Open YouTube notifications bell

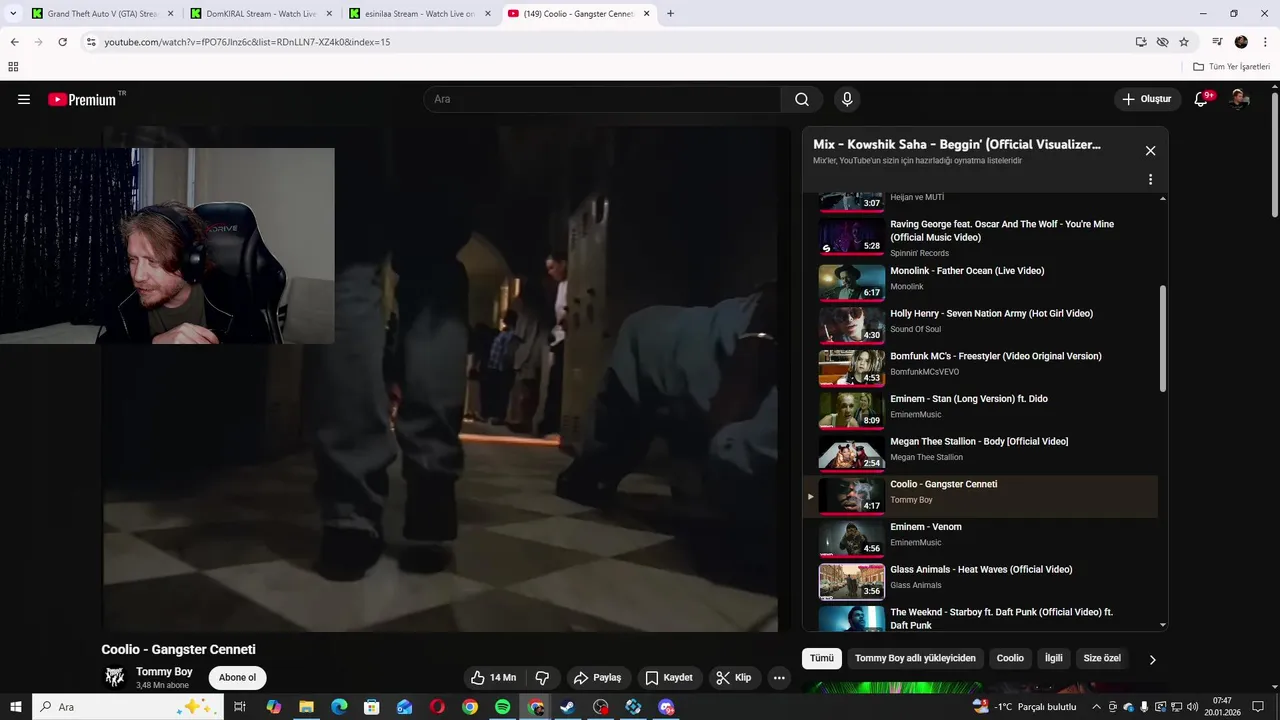(1202, 99)
